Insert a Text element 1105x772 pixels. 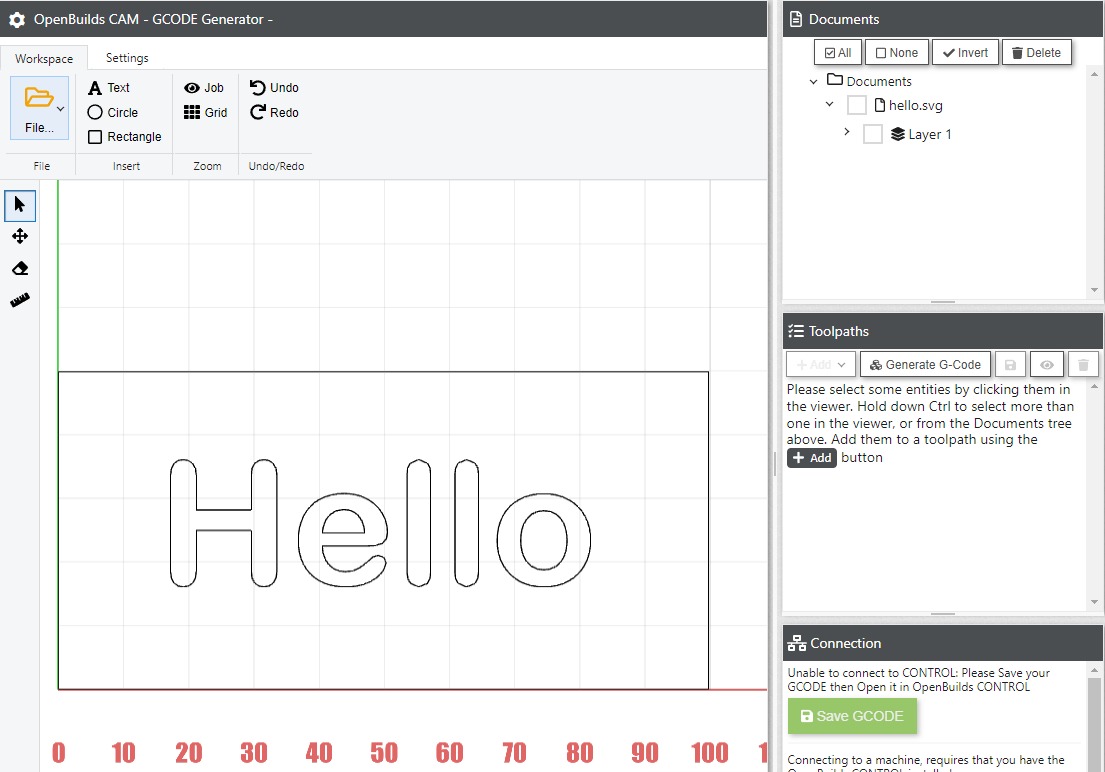107,87
